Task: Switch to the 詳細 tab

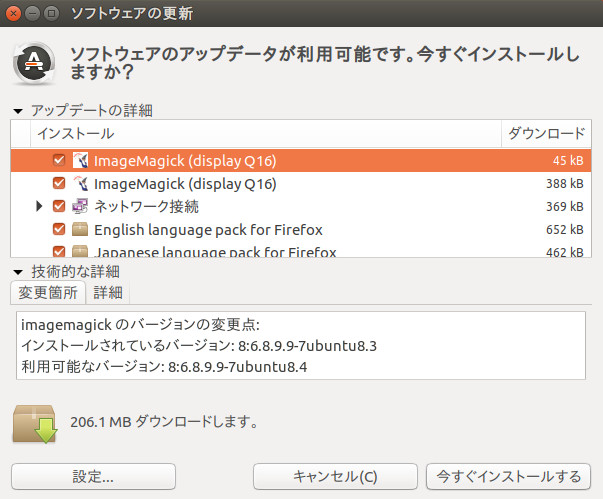Action: (x=108, y=293)
